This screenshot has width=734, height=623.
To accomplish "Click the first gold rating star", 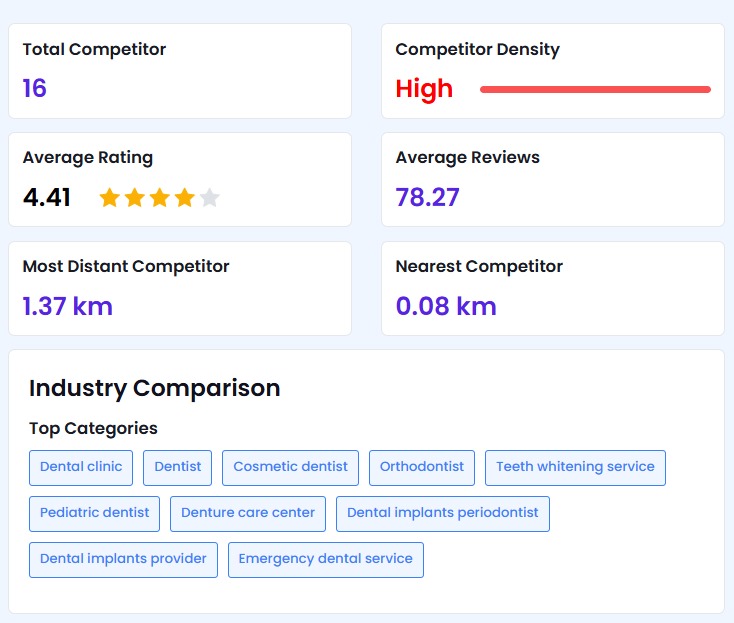I will tap(109, 198).
